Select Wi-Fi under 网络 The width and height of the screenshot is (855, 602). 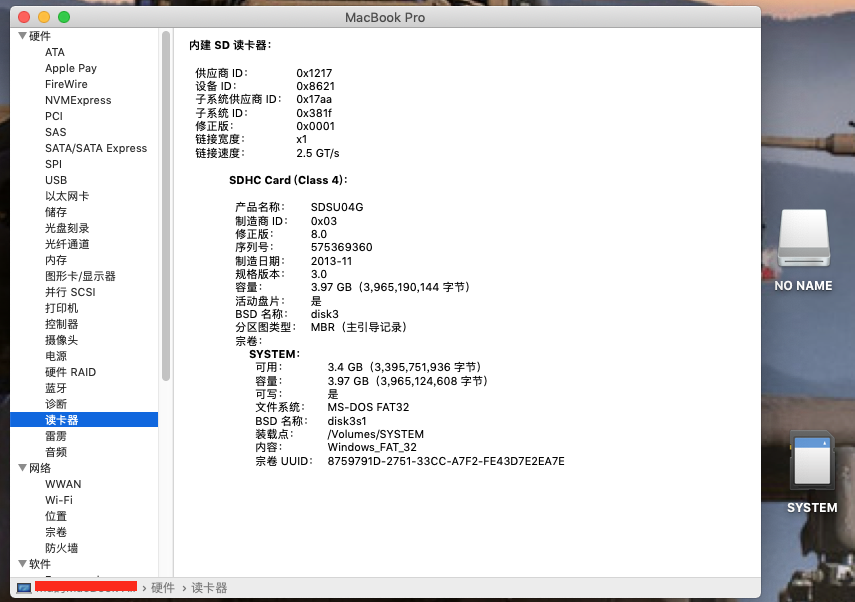59,500
